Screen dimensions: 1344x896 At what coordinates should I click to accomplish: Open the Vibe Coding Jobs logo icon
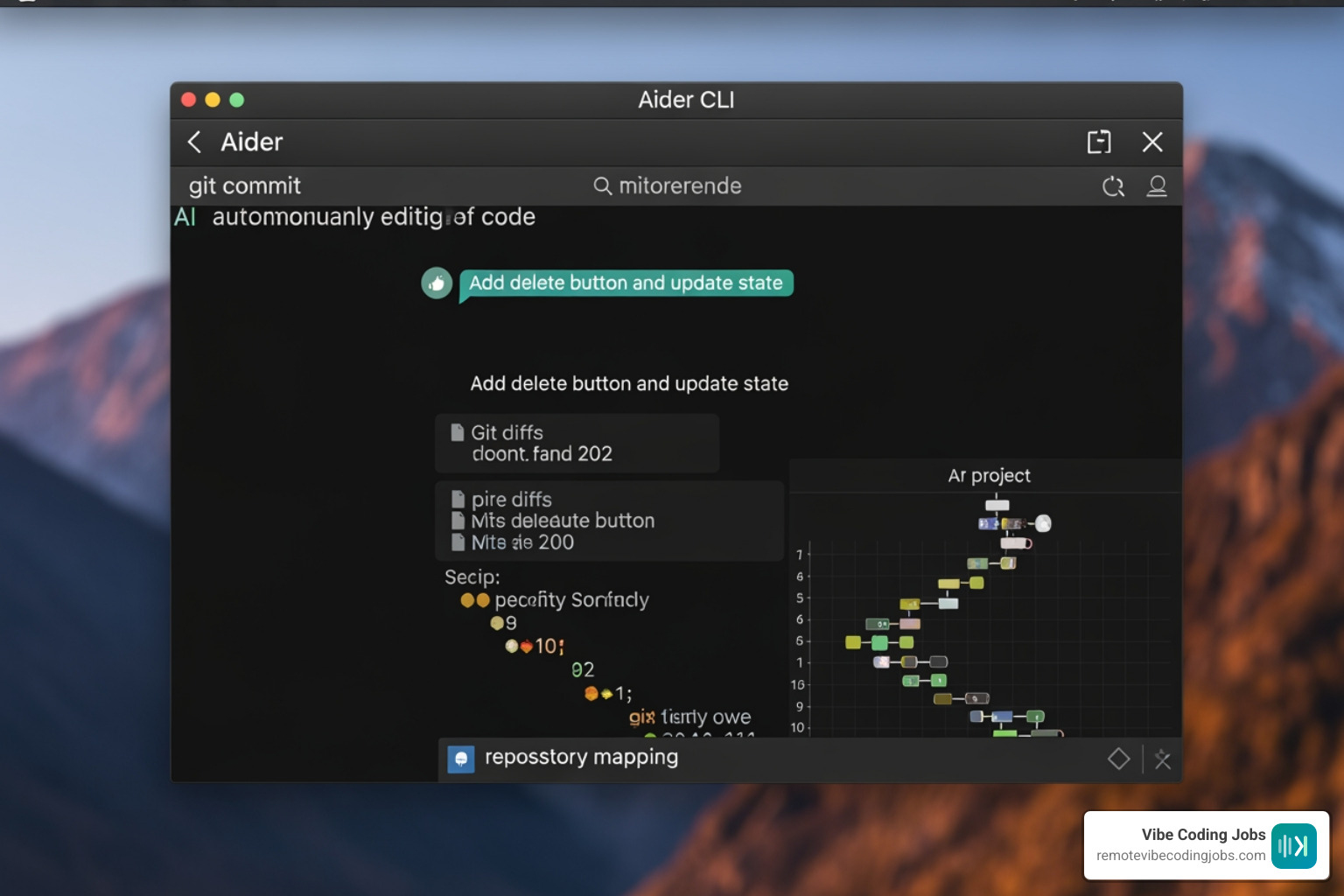tap(1294, 845)
